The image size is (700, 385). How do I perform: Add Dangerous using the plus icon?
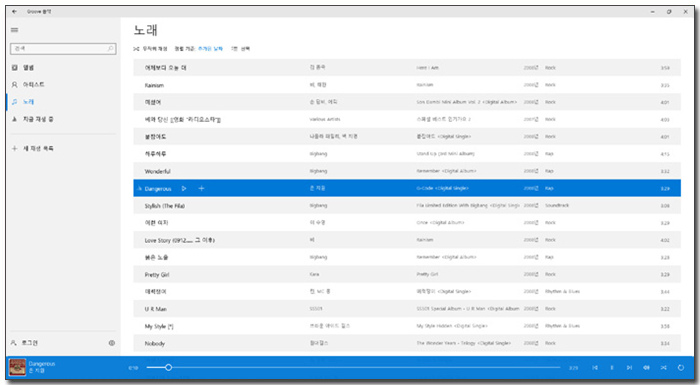point(201,188)
